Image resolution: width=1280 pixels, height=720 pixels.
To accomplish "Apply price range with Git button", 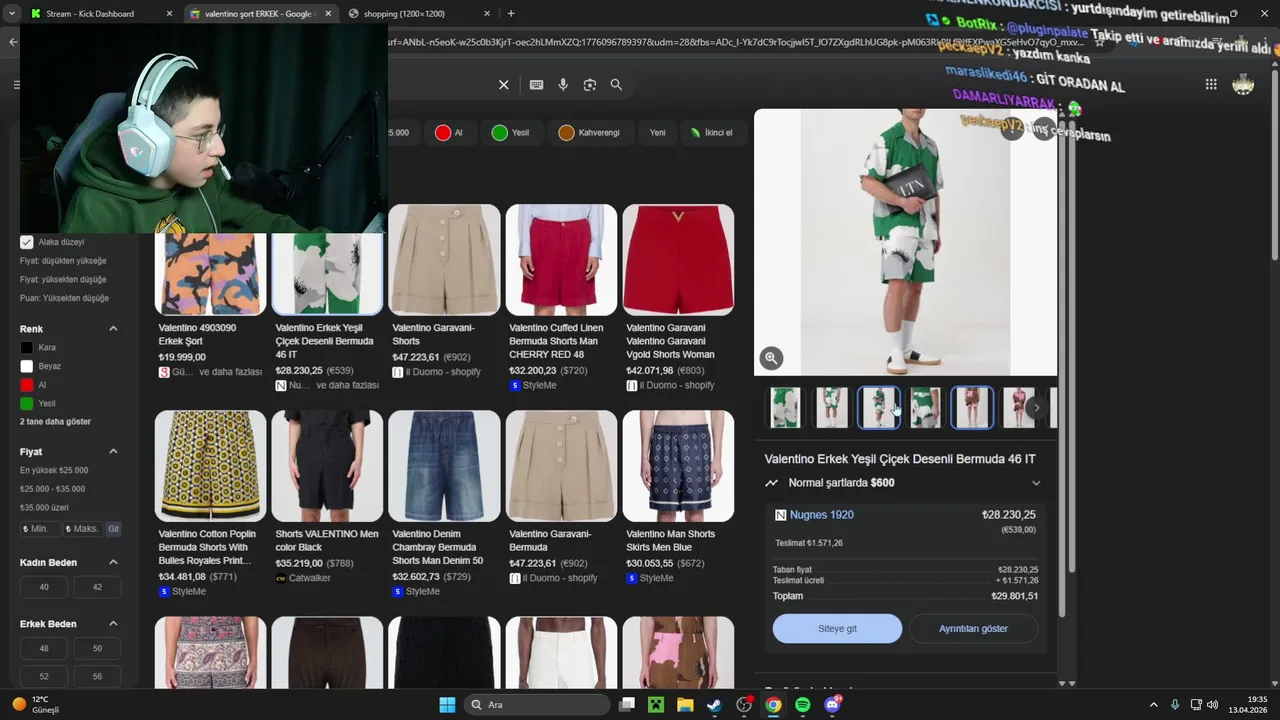I will coord(113,529).
